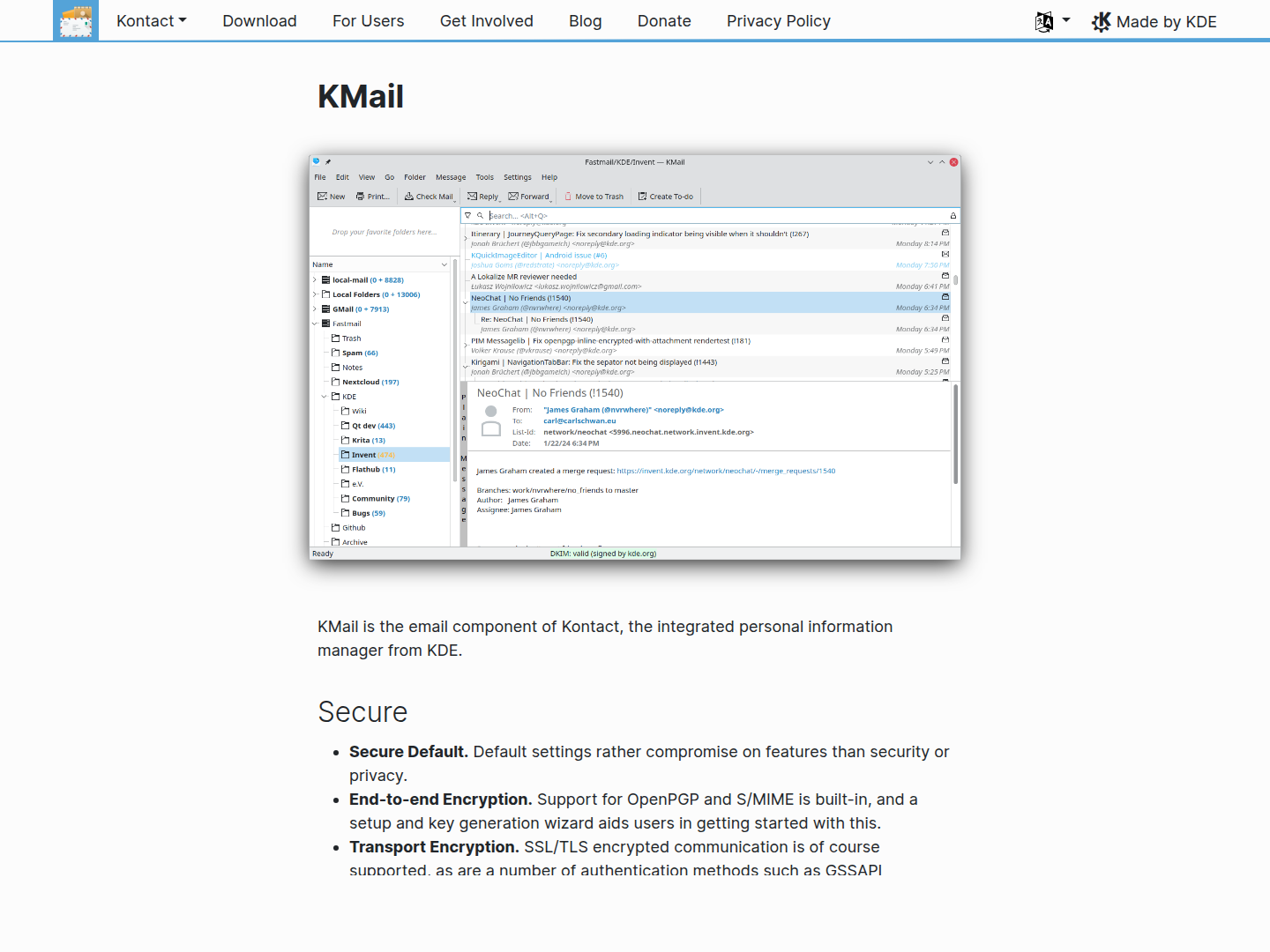
Task: Select the 'KQuickImageEditor | Android issue (#6)' message
Action: [x=709, y=260]
